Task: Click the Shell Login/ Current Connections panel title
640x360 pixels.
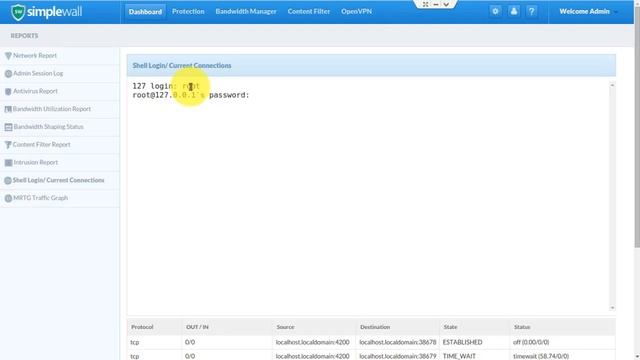Action: [182, 65]
